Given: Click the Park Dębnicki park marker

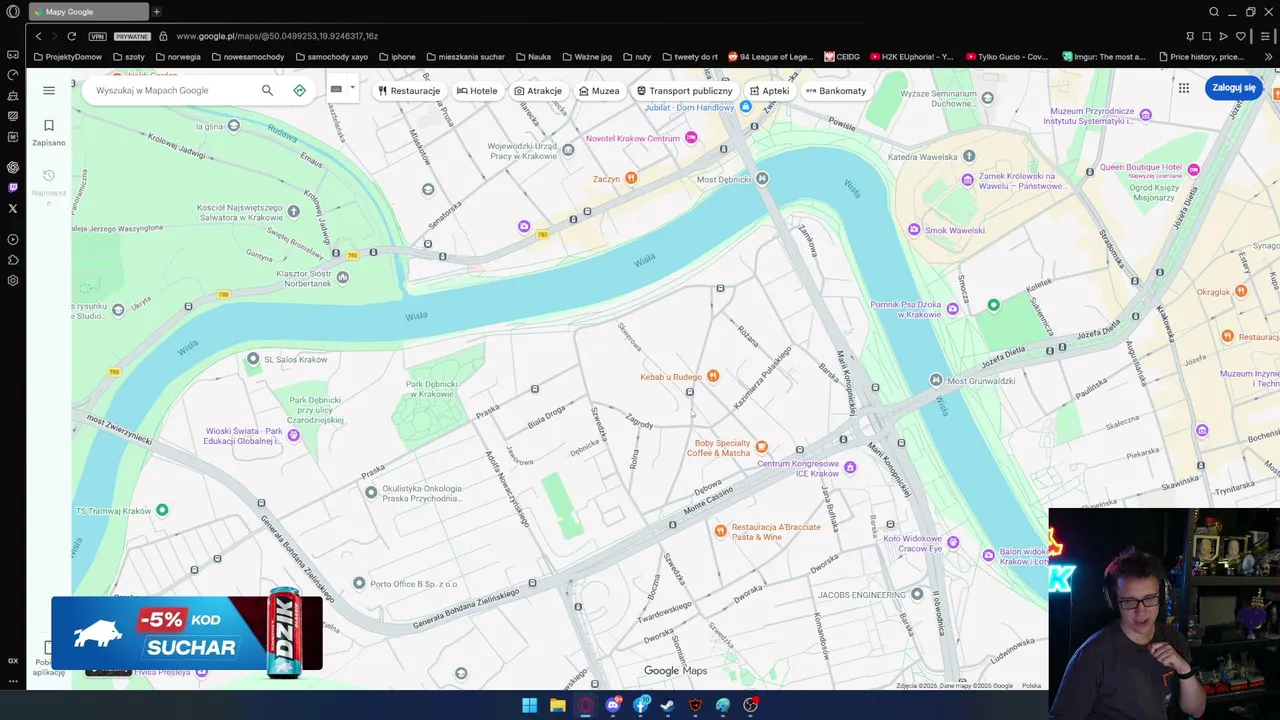Looking at the screenshot, I should pyautogui.click(x=430, y=389).
